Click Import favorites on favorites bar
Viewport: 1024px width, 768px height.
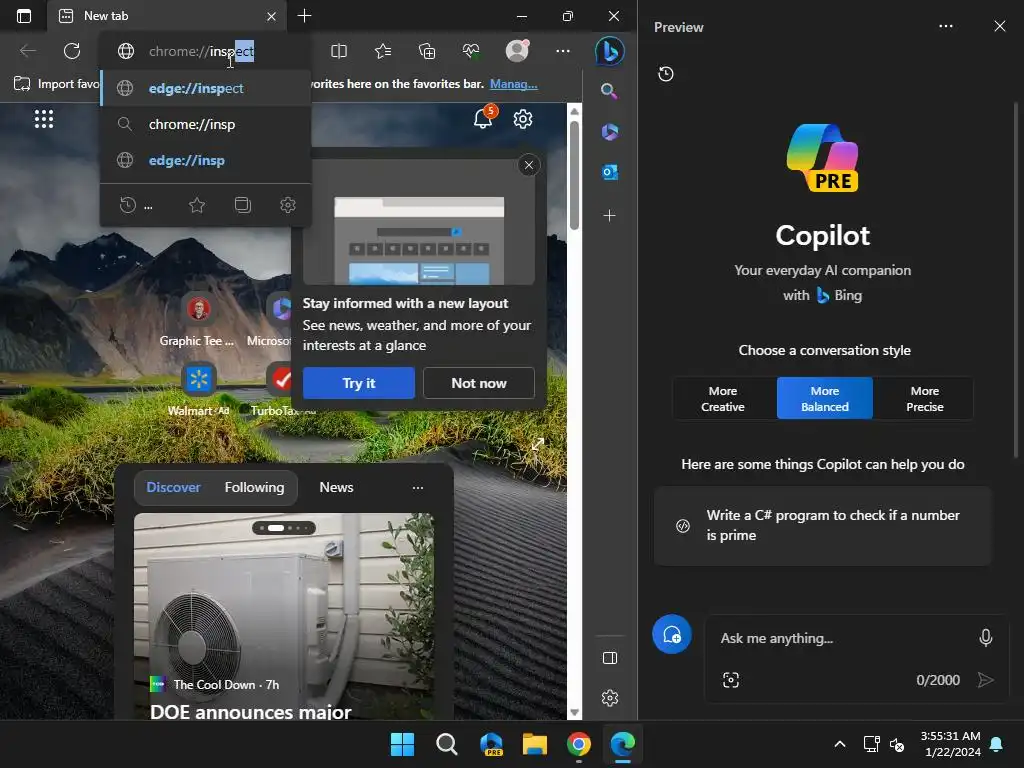click(57, 84)
